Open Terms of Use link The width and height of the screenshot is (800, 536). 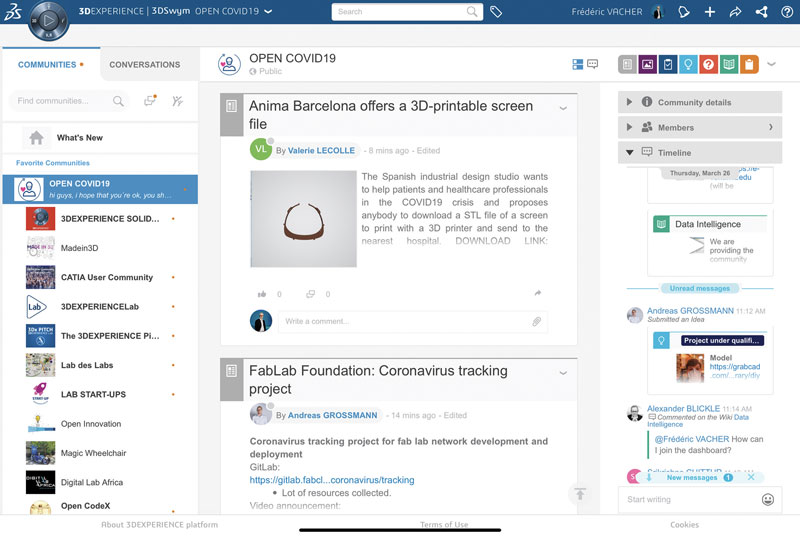click(444, 524)
